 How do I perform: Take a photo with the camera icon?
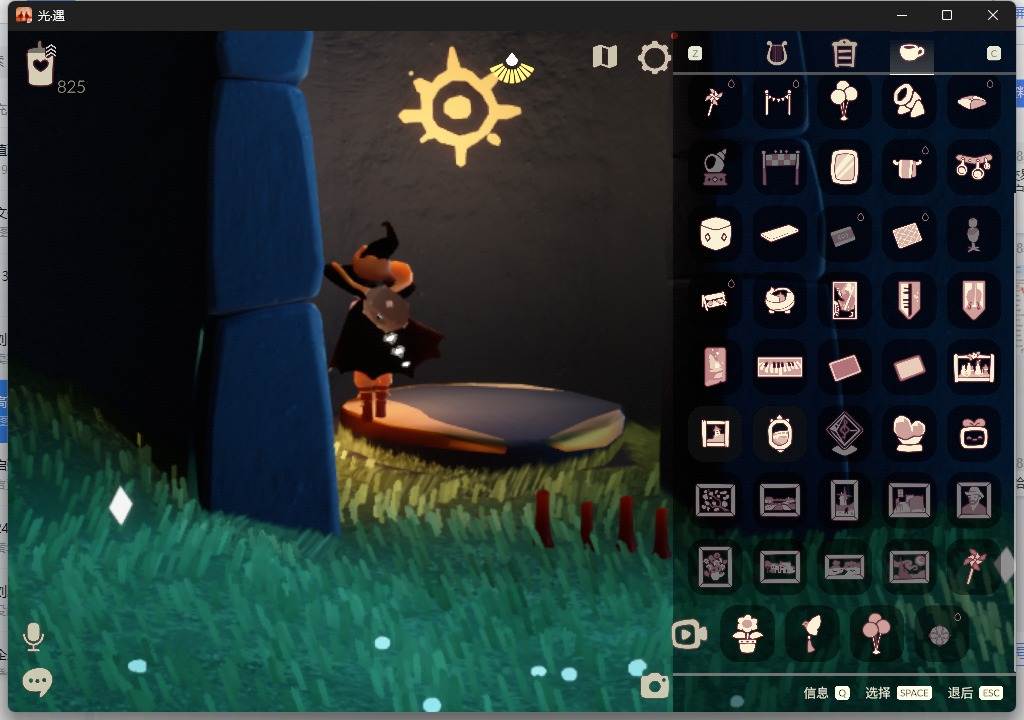[654, 686]
